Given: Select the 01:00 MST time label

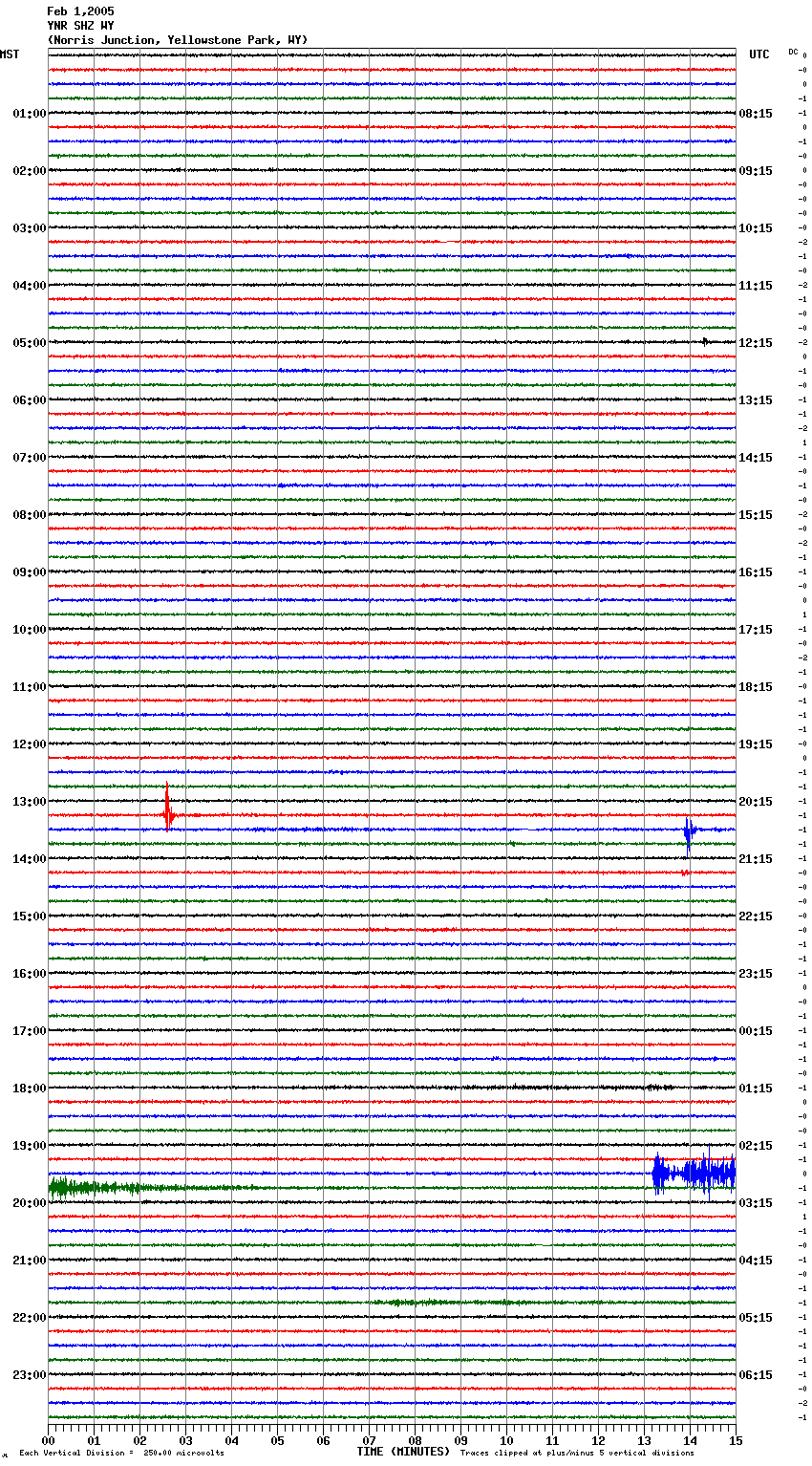Looking at the screenshot, I should [30, 114].
